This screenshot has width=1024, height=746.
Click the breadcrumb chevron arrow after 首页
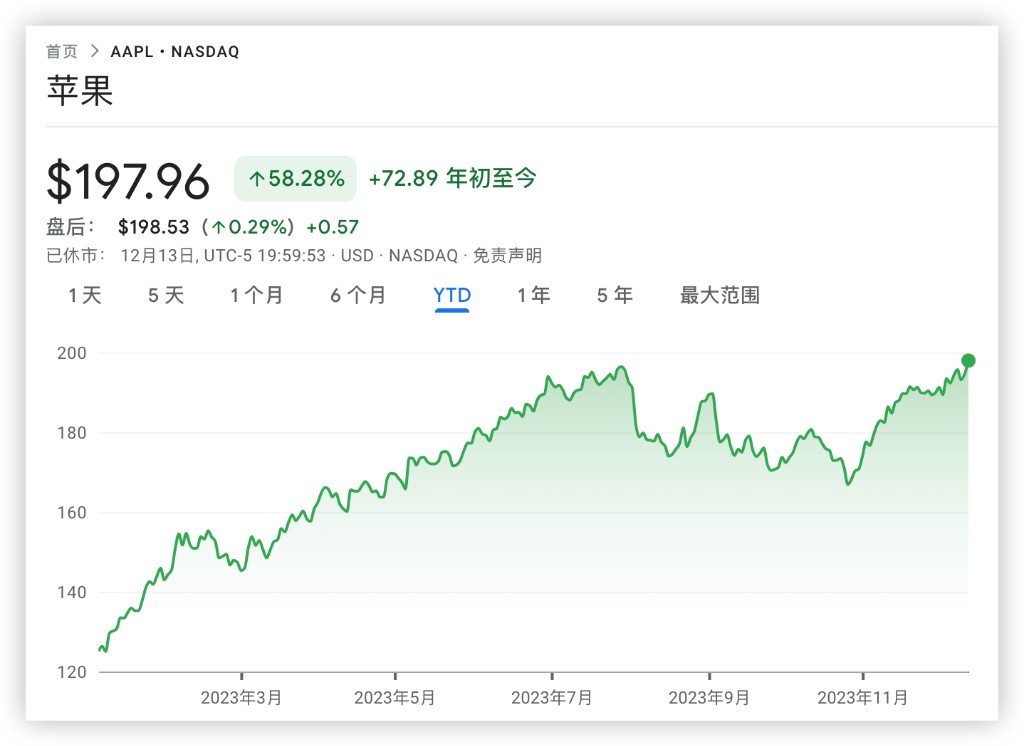click(x=94, y=51)
